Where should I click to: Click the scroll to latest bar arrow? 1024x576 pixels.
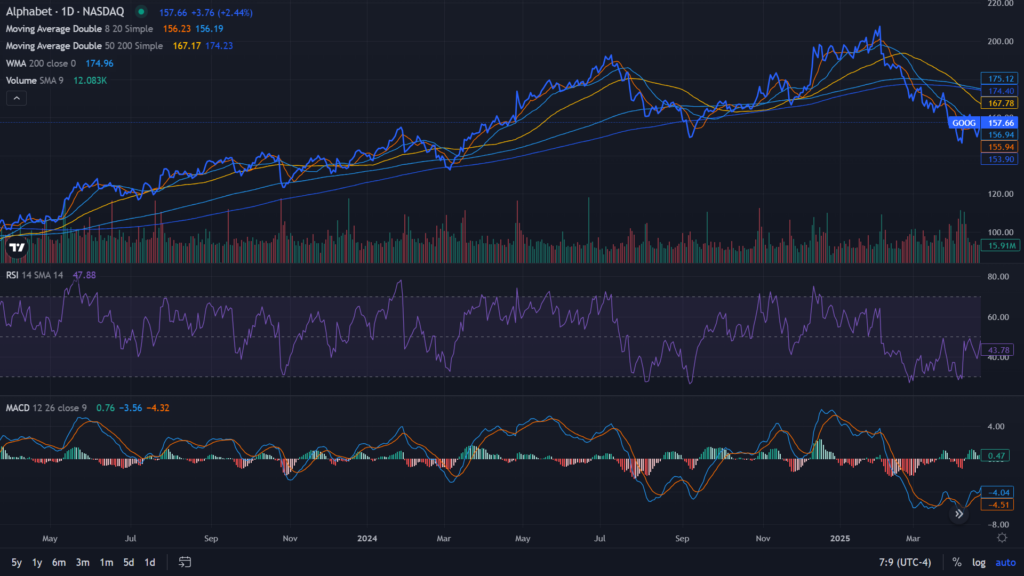959,514
